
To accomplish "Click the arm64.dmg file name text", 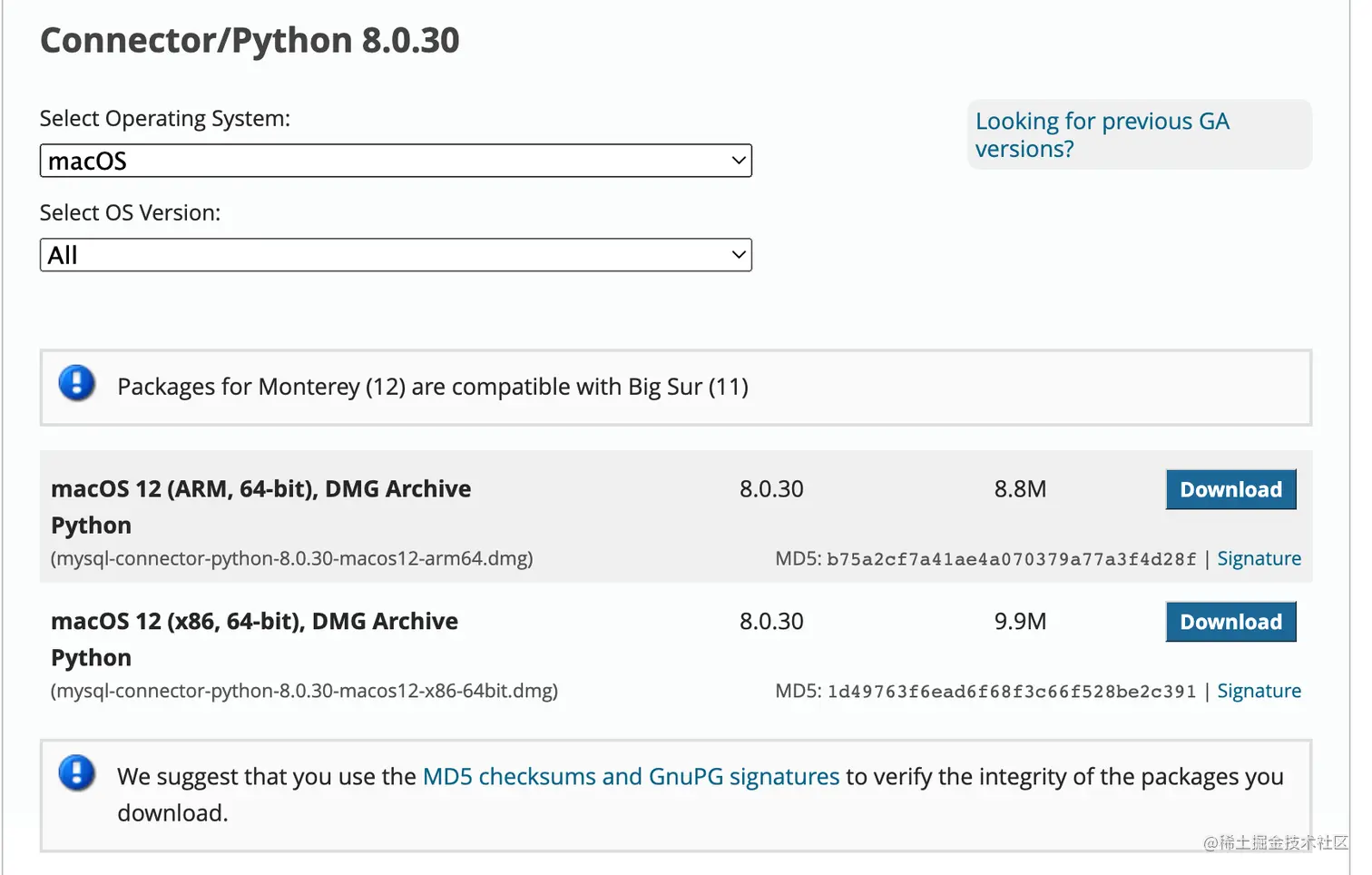I will click(x=292, y=558).
